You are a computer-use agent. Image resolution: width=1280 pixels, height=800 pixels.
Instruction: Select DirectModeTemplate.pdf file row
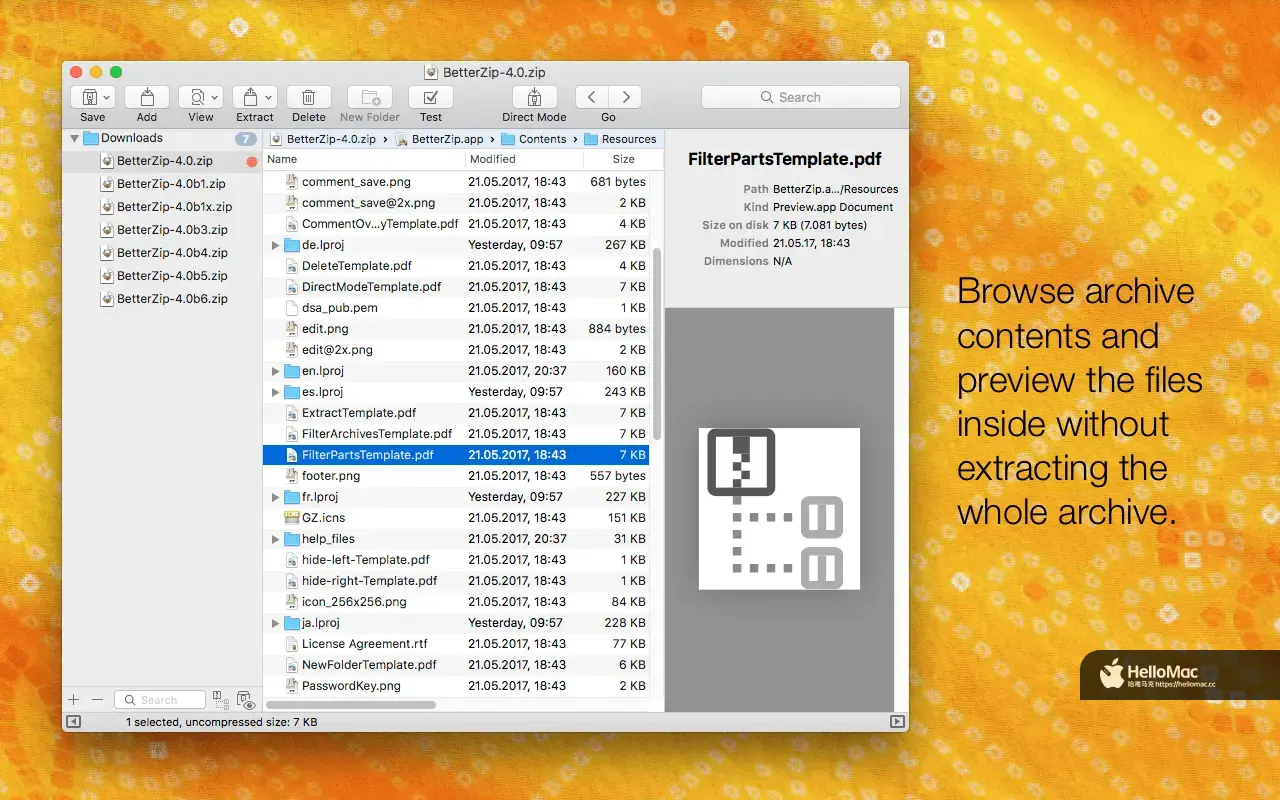pos(457,287)
